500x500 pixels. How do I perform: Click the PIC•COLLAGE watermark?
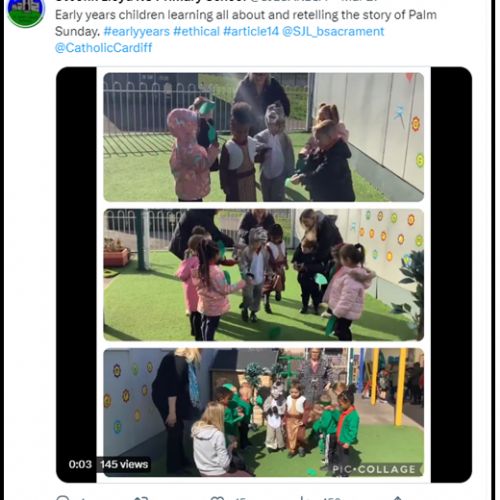374,469
